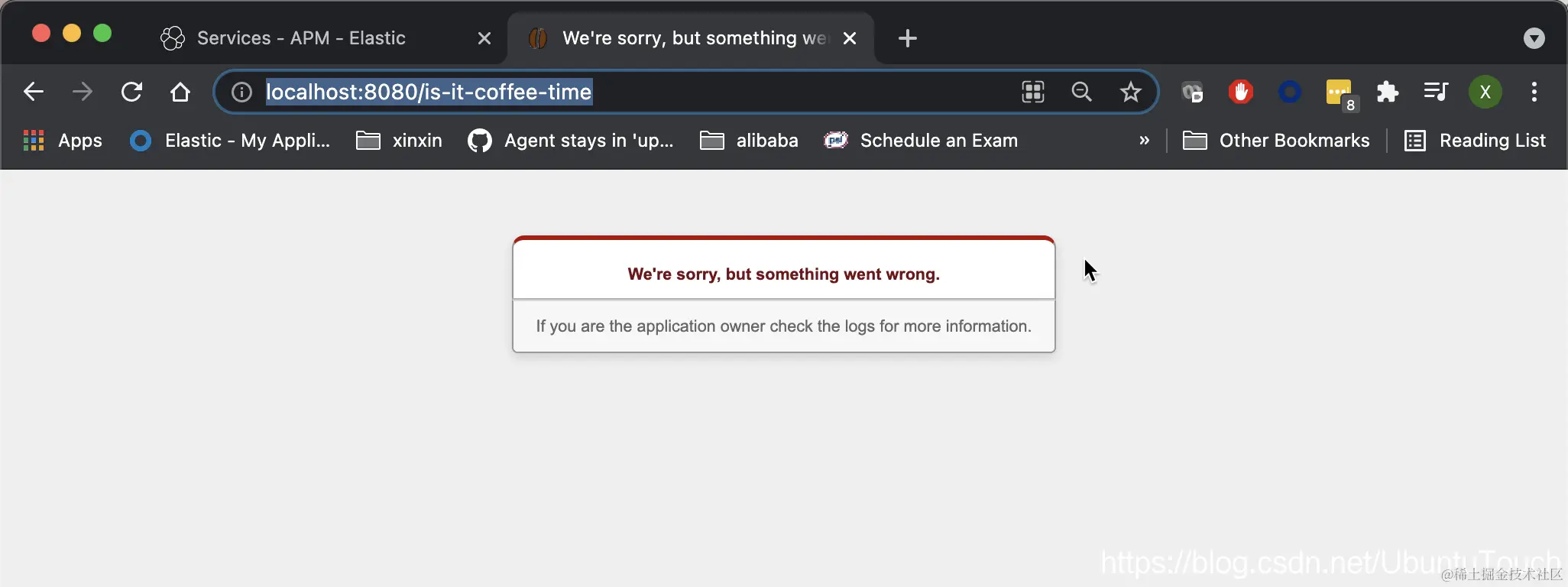Image resolution: width=1568 pixels, height=587 pixels.
Task: Open the Chrome three-dot menu
Action: (x=1534, y=92)
